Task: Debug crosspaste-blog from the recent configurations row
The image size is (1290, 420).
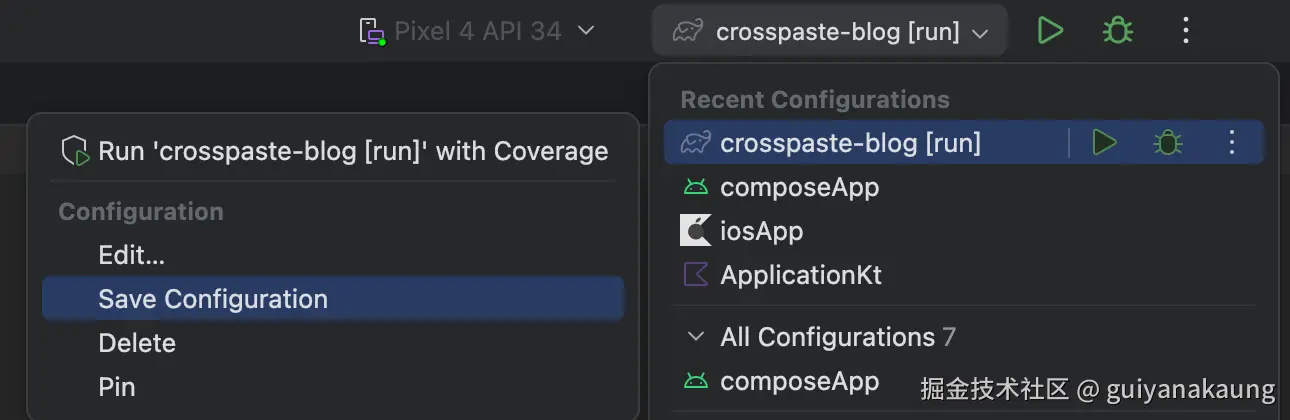Action: (1167, 143)
